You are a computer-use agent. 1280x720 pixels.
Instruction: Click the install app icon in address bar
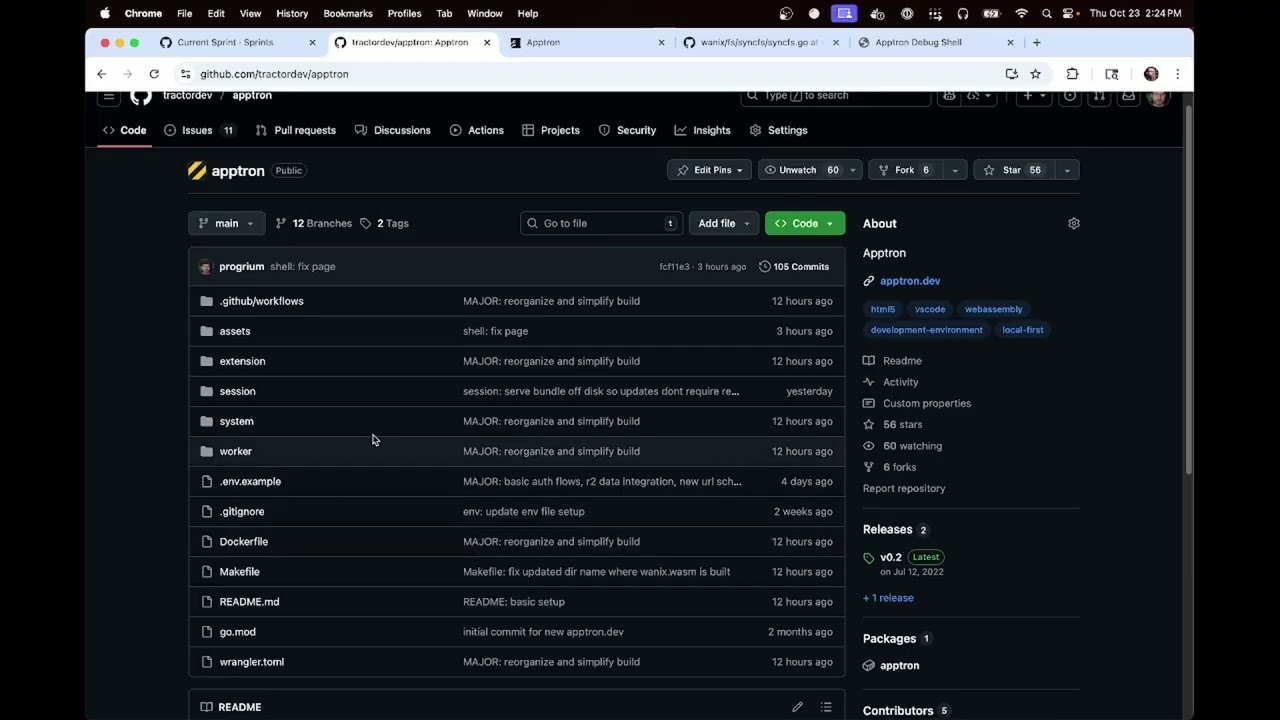pos(1011,74)
